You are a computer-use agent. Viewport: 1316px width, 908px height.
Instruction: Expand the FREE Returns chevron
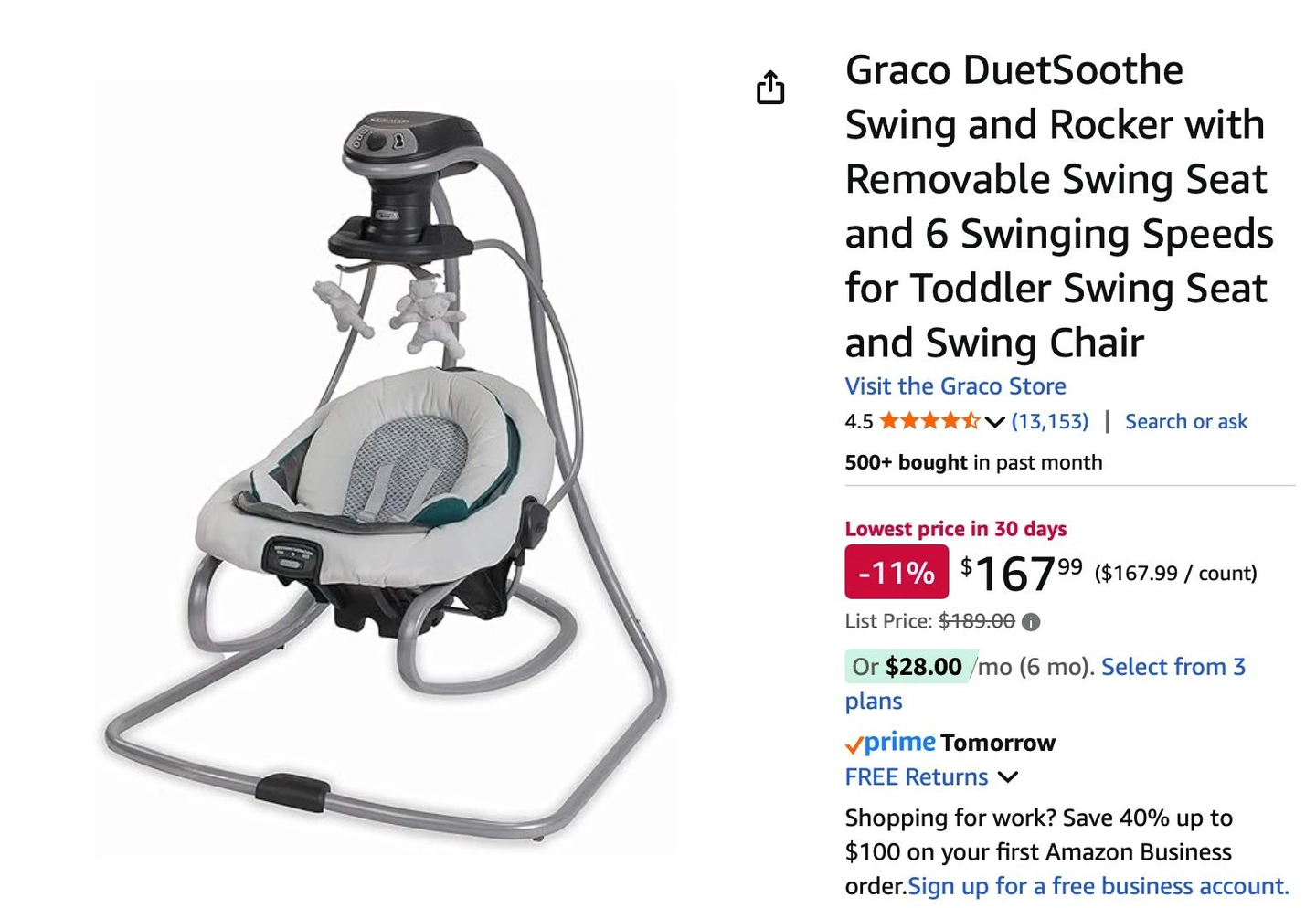point(1007,777)
